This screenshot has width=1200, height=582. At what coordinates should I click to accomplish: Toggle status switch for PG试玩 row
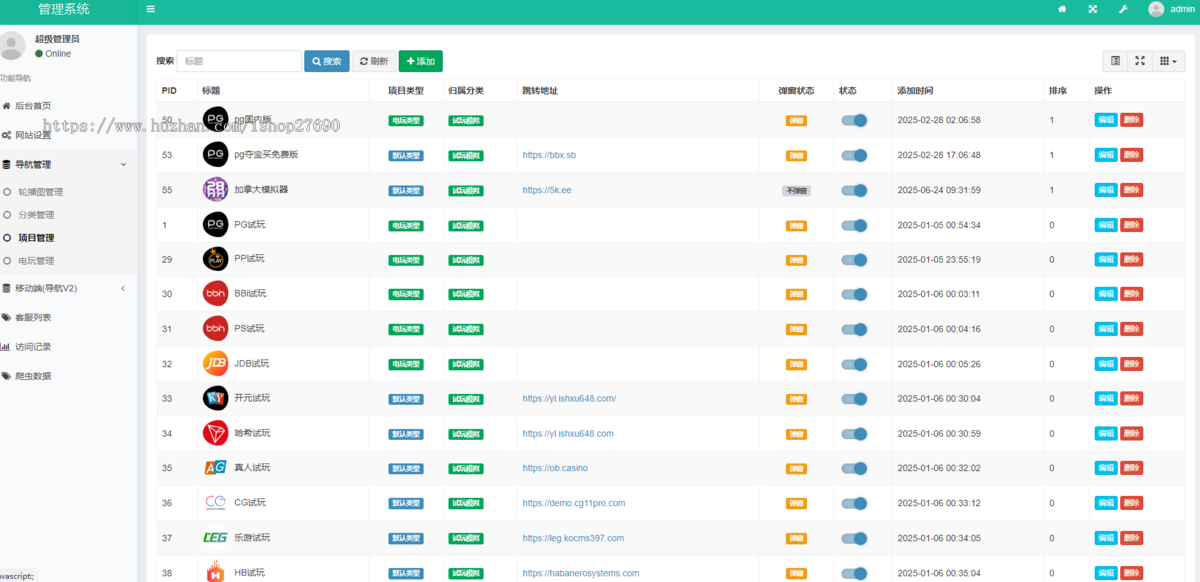point(854,225)
